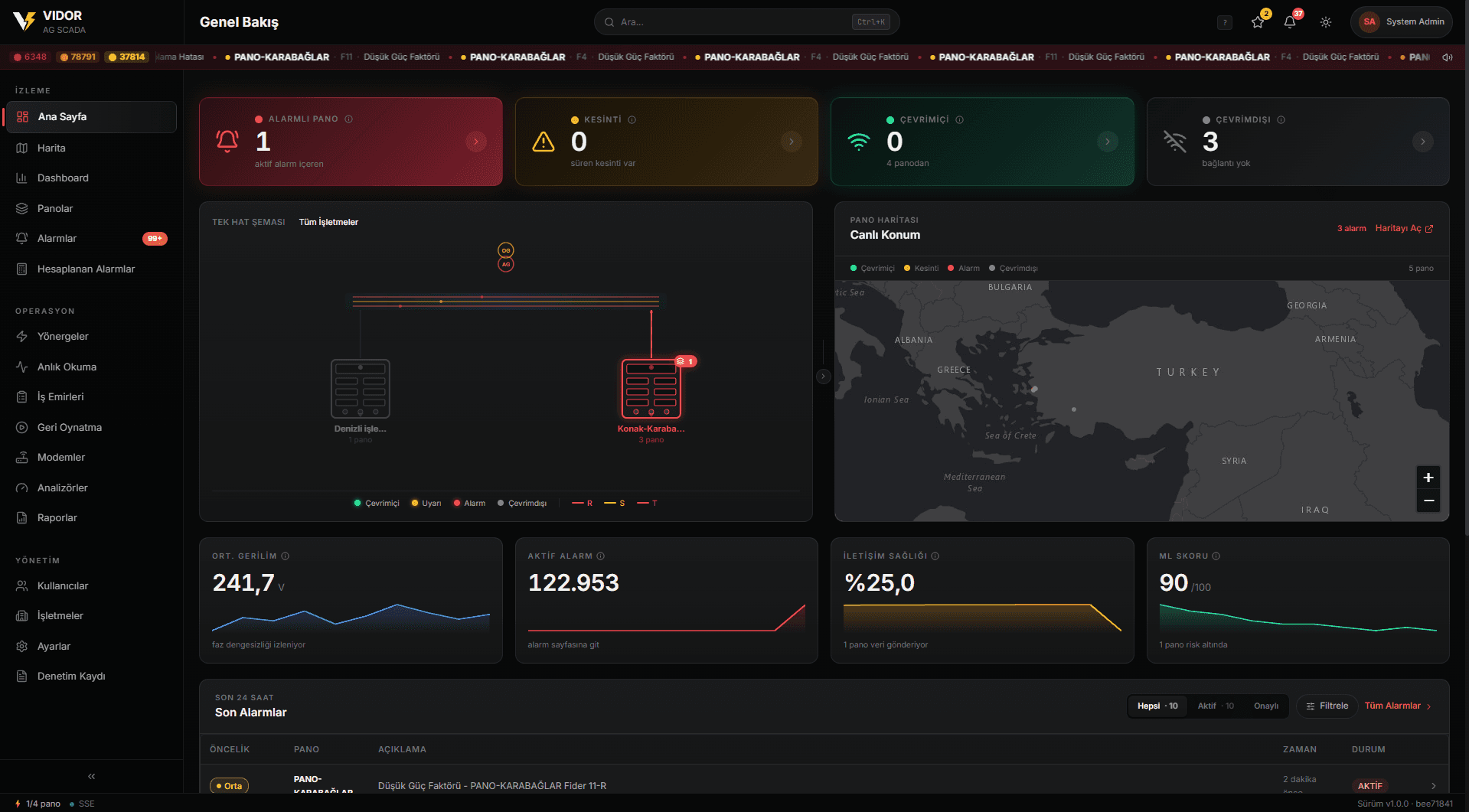Collapse the sidebar with double chevron
This screenshot has height=812, width=1469.
[x=92, y=776]
